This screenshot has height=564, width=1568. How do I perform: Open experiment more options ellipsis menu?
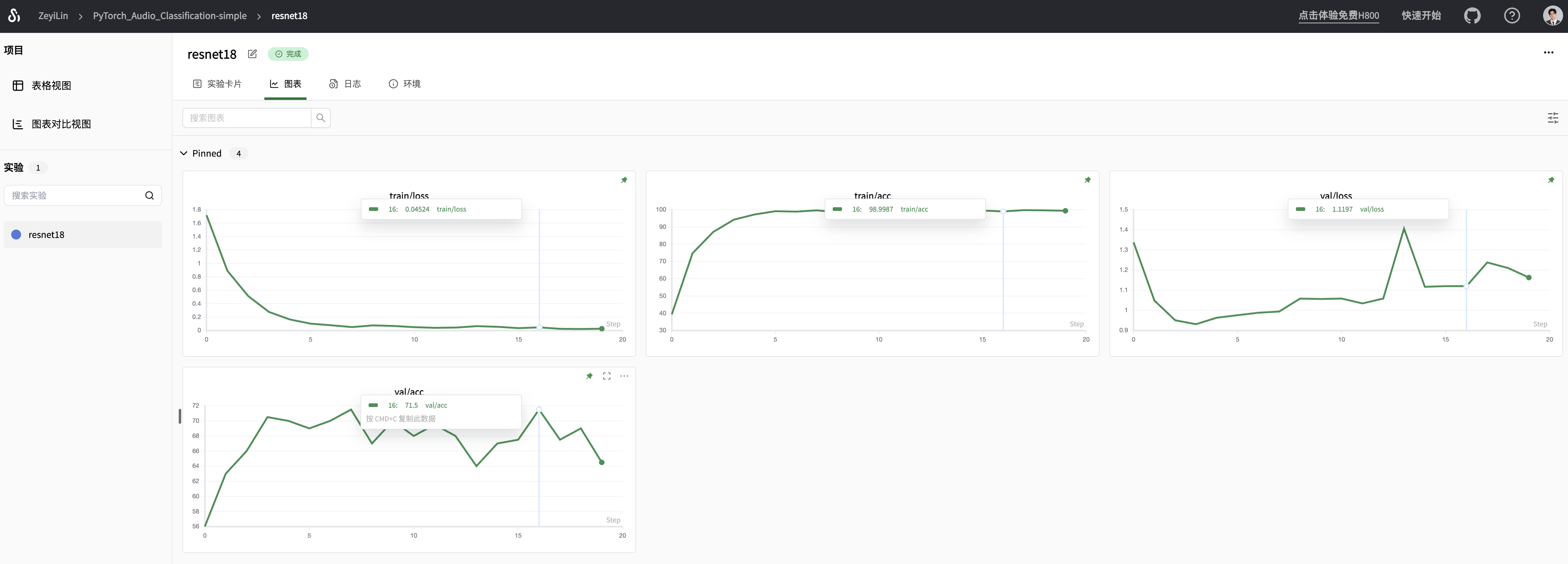[1548, 53]
